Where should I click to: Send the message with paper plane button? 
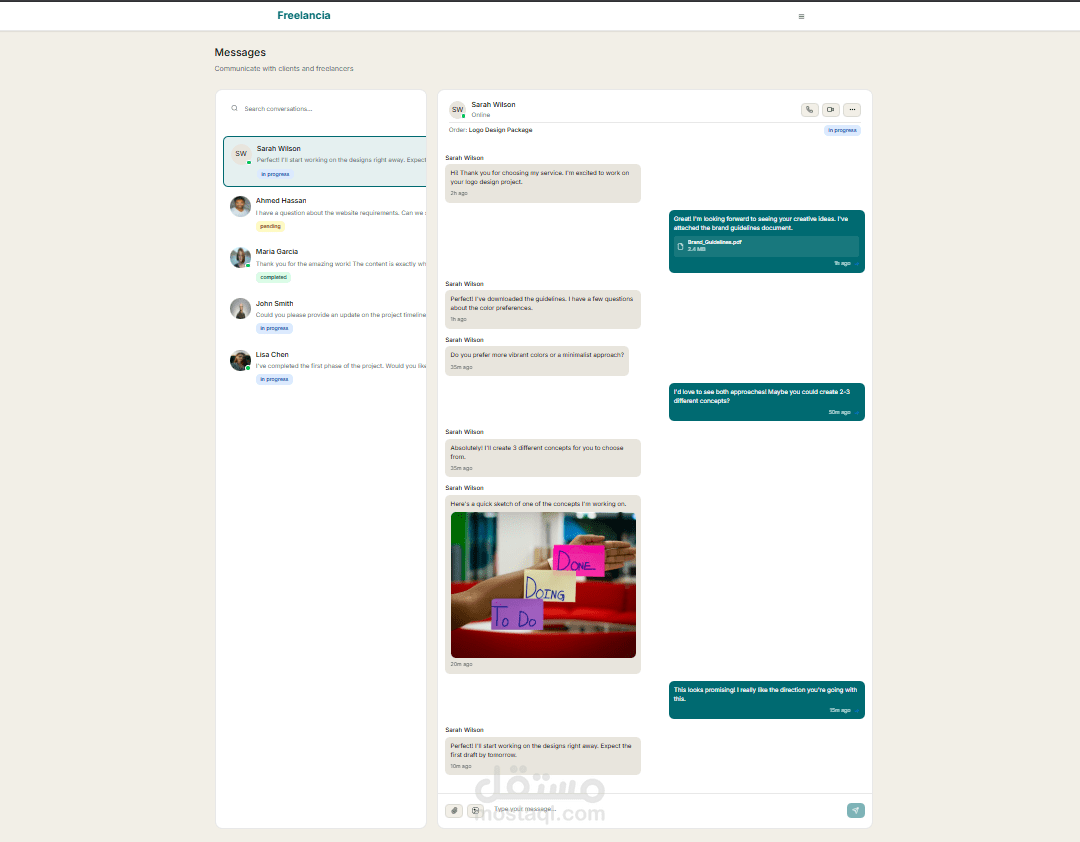point(855,810)
